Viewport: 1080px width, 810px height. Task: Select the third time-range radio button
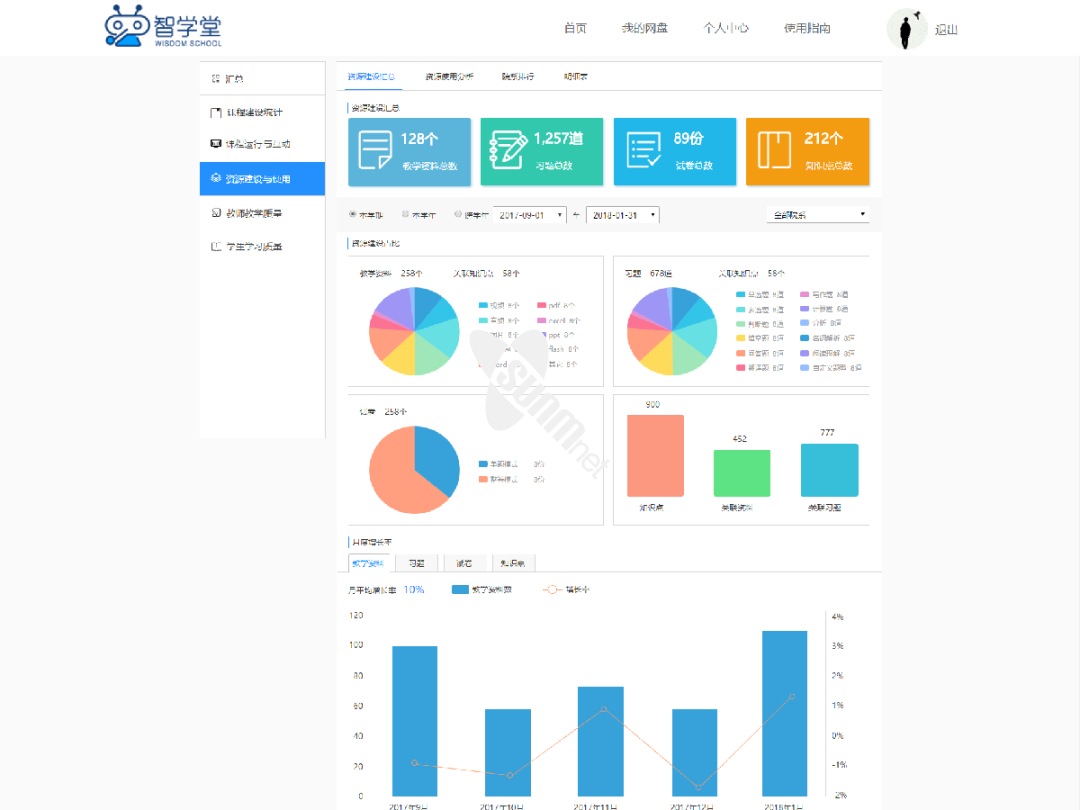[x=458, y=214]
